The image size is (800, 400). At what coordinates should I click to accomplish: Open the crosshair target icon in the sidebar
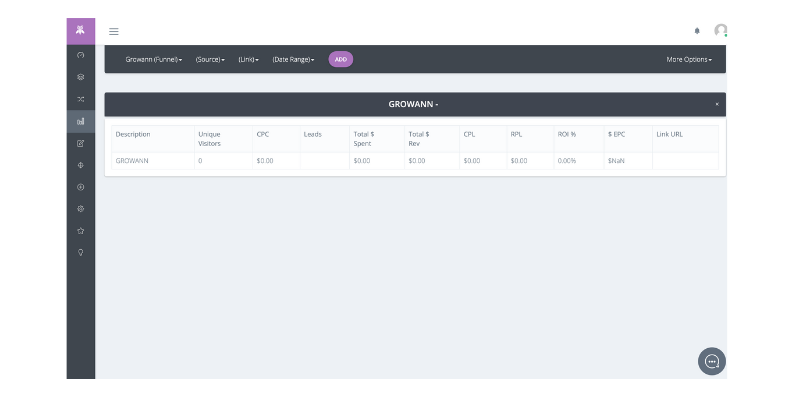pyautogui.click(x=81, y=165)
